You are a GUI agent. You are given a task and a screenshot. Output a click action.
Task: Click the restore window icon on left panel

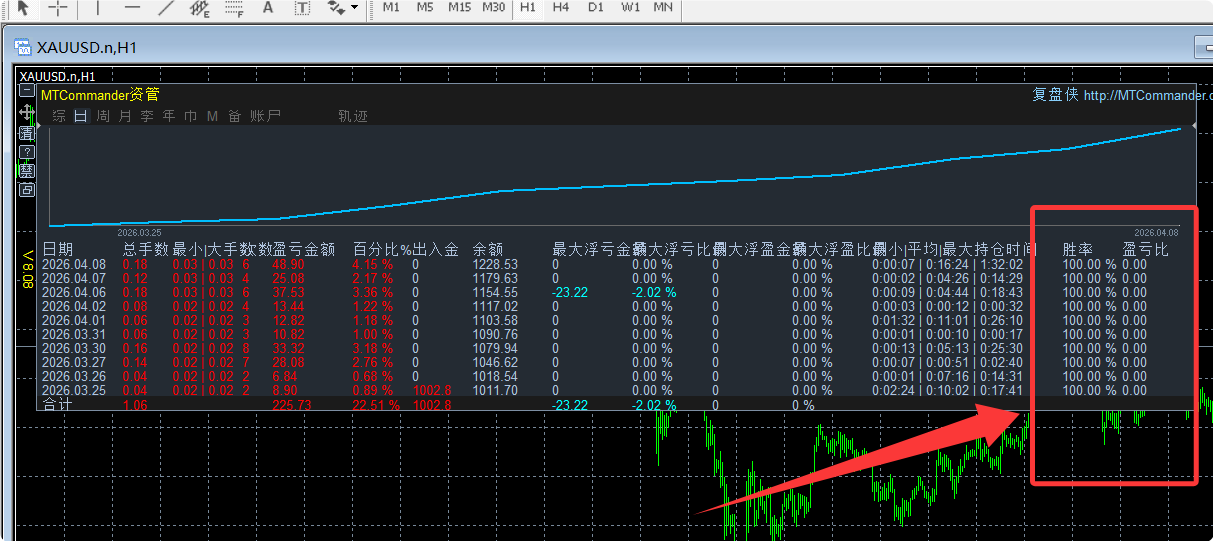(x=27, y=189)
